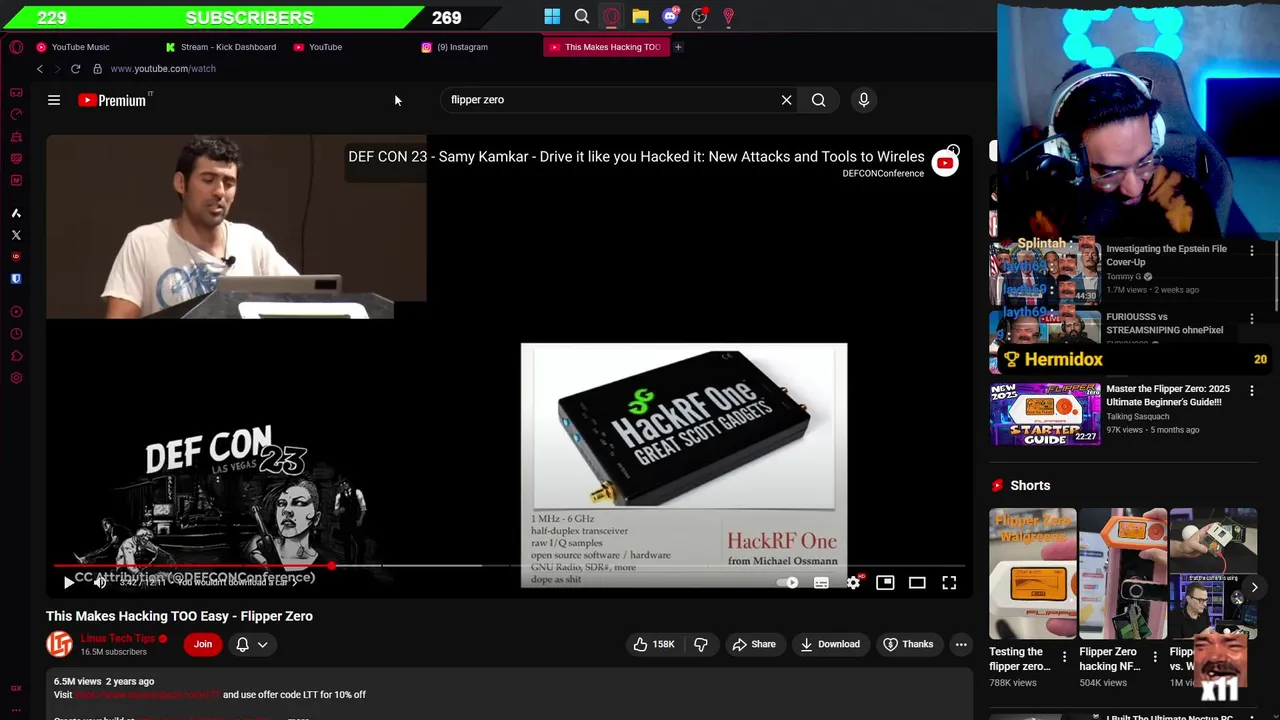Image resolution: width=1280 pixels, height=720 pixels.
Task: Switch to the Stream - Kick Dashboard tab
Action: (x=228, y=47)
